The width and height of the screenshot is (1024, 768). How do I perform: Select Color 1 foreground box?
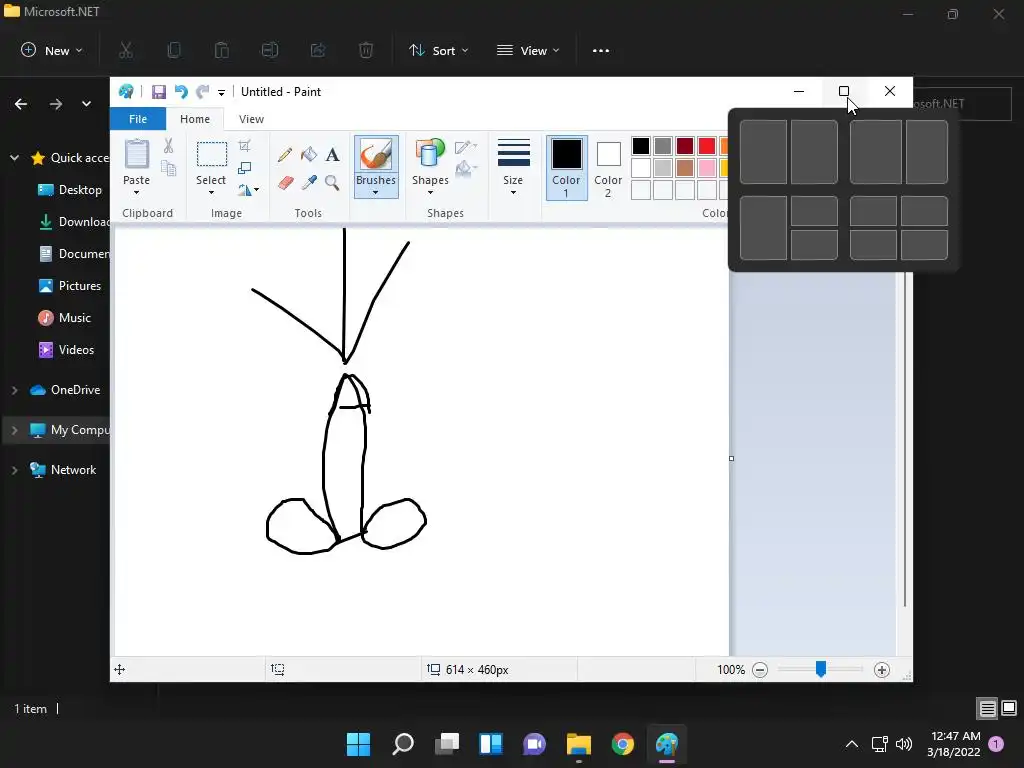coord(566,167)
